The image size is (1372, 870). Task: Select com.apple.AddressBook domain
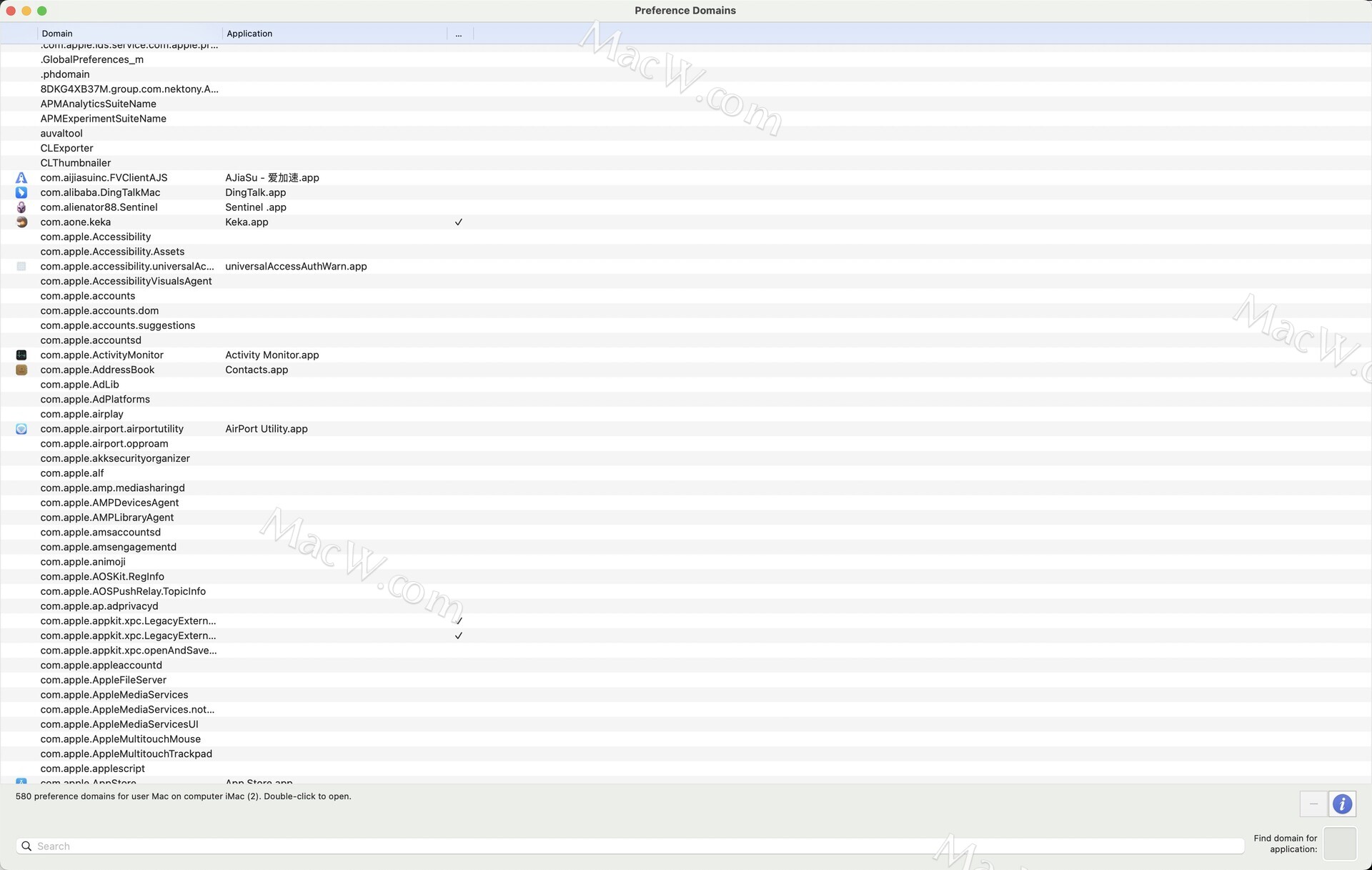coord(97,370)
